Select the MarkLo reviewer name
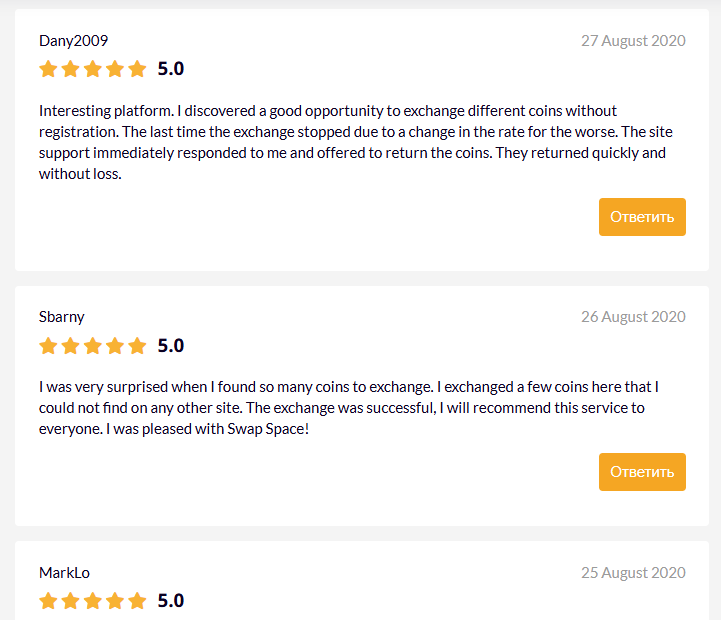The height and width of the screenshot is (620, 721). click(64, 573)
